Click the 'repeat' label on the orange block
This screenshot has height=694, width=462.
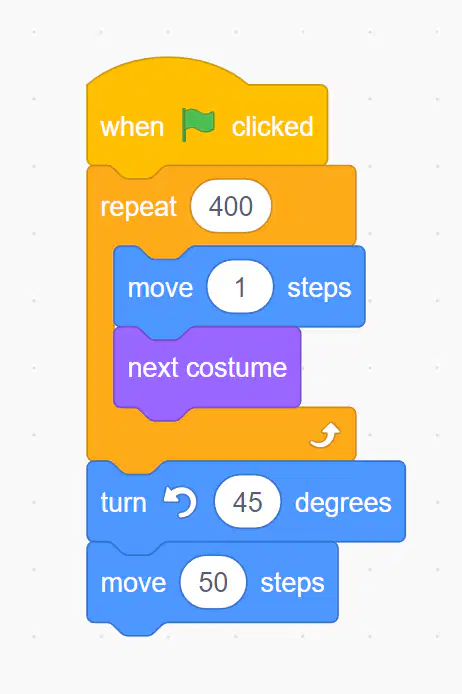pos(139,208)
